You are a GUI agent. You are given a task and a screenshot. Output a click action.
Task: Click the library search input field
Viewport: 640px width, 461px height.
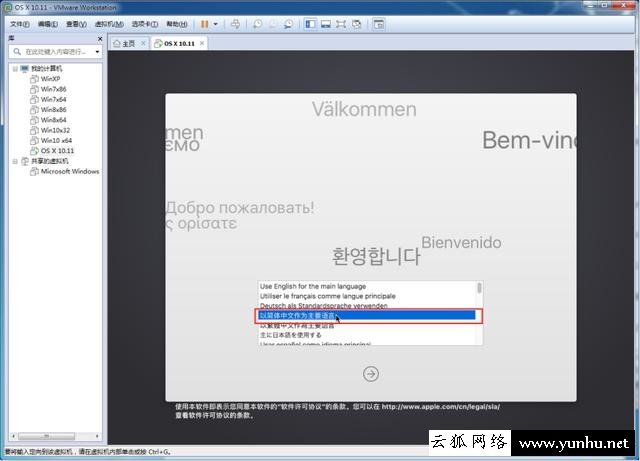click(x=55, y=52)
